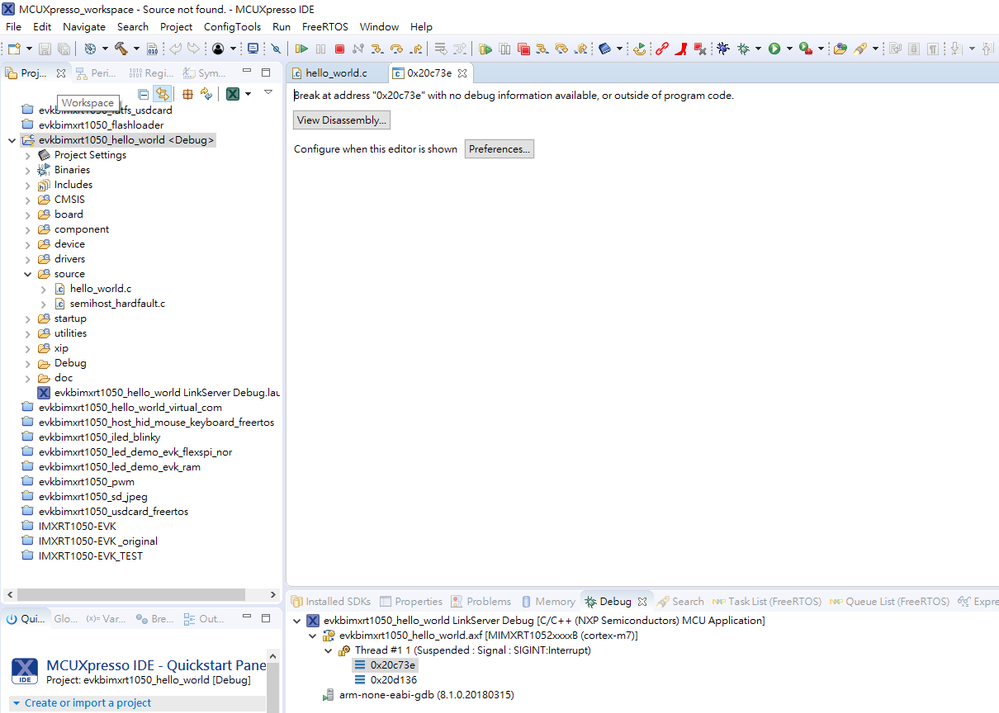
Task: Click the user profile circle icon
Action: click(x=219, y=48)
